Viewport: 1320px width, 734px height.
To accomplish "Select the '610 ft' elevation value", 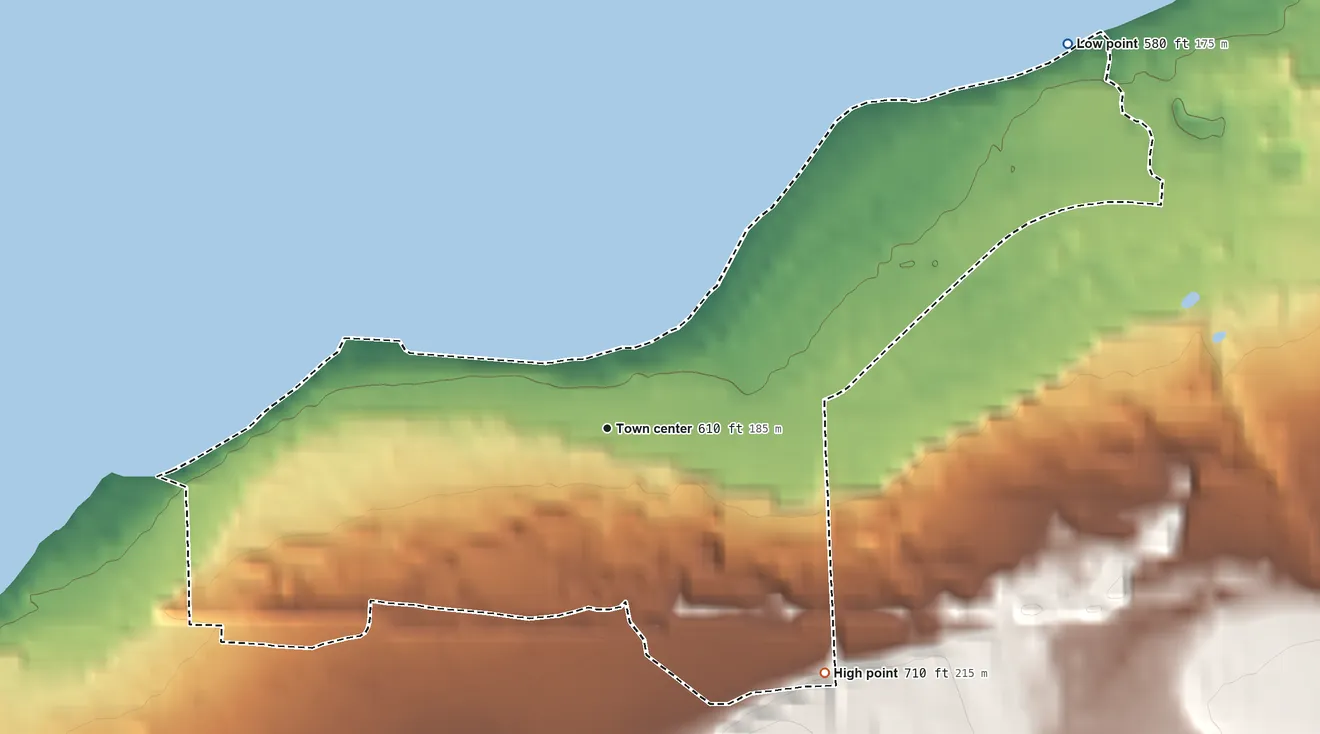I will [720, 429].
